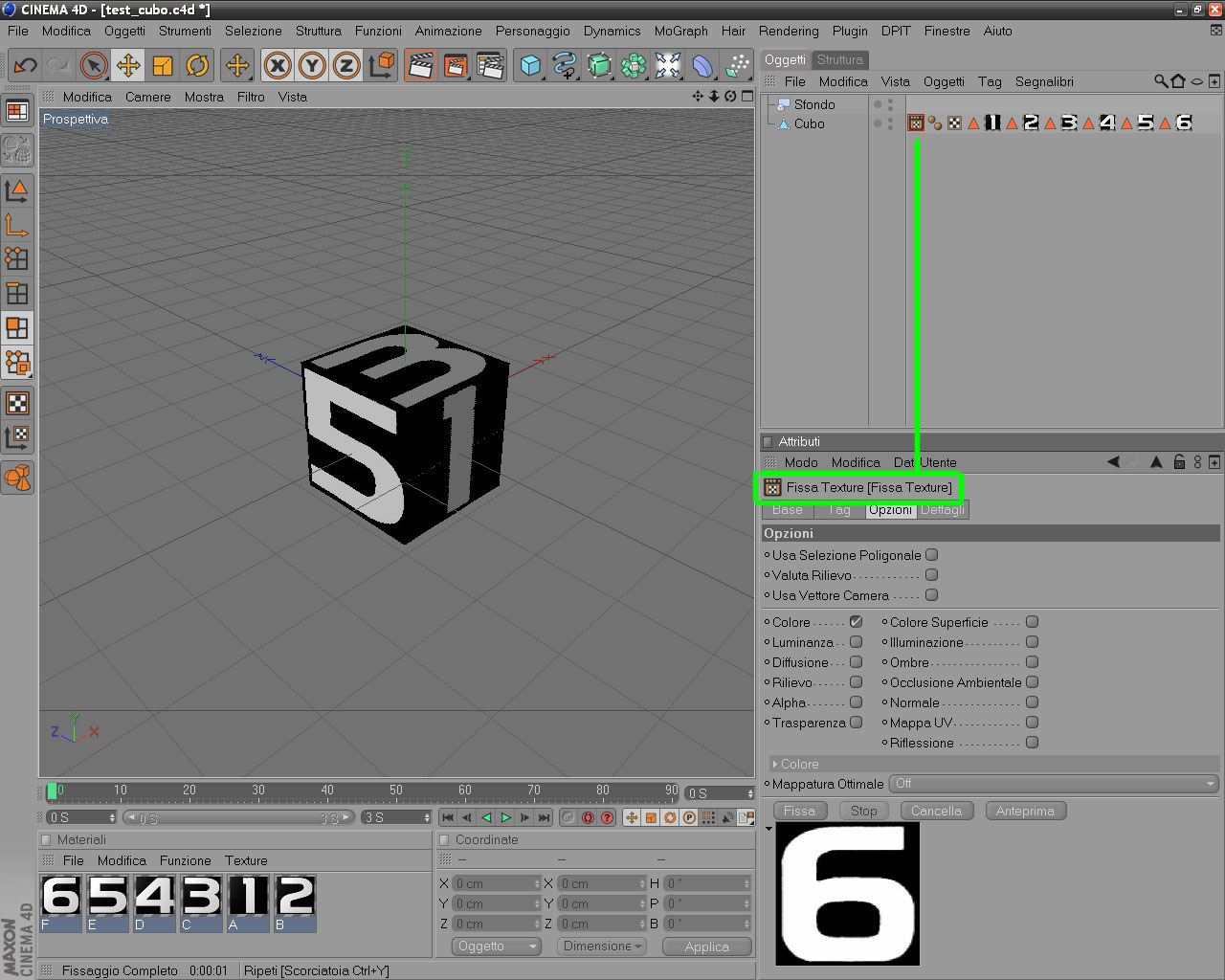Click the Stop button
This screenshot has width=1225, height=980.
click(863, 811)
